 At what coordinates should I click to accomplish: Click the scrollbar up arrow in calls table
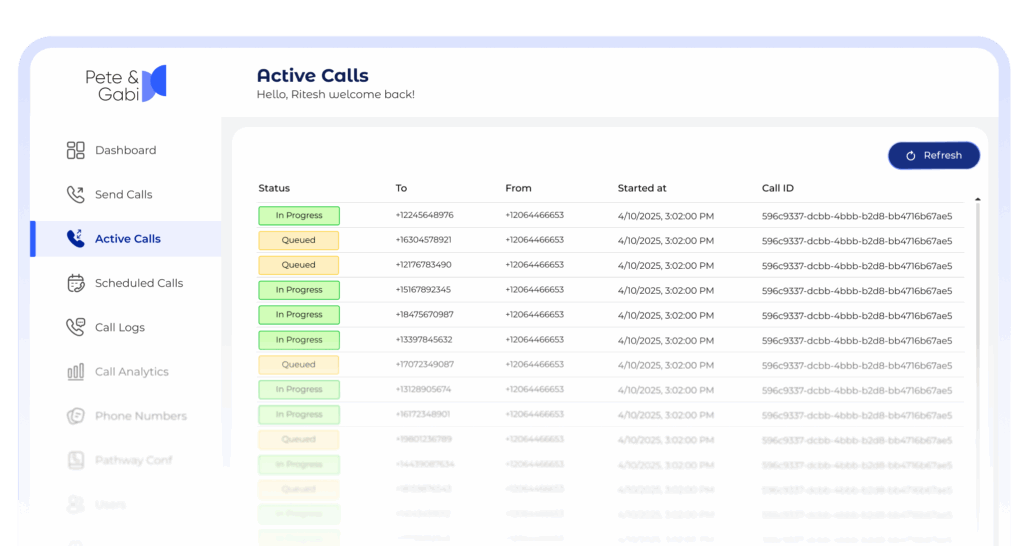click(x=977, y=200)
